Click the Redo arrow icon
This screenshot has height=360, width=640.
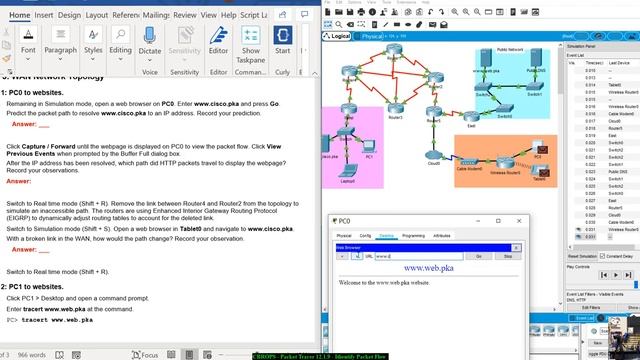[441, 12]
